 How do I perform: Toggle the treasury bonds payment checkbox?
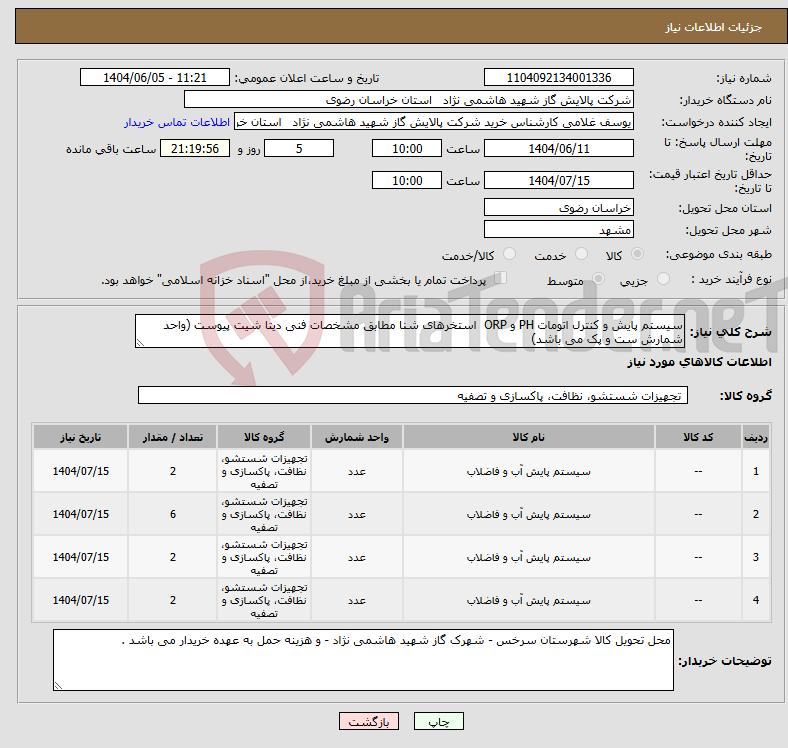coord(501,278)
